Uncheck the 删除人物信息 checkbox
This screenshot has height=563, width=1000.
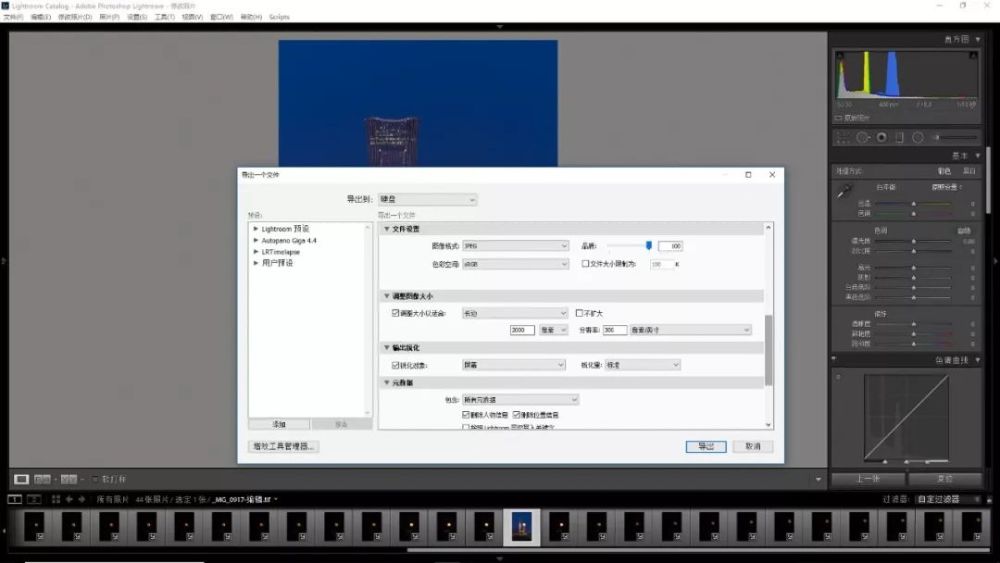click(466, 414)
